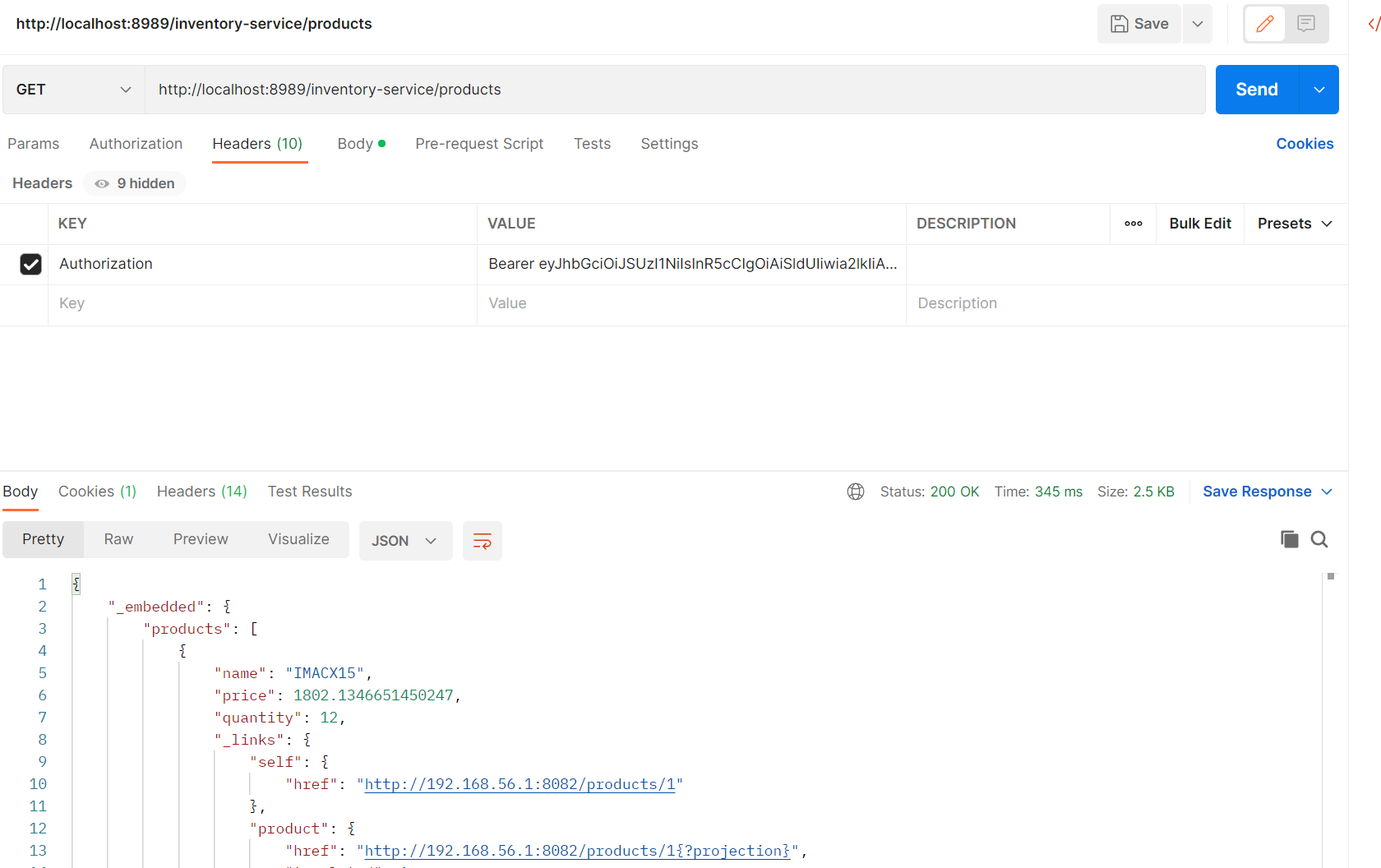Screen dimensions: 1381x868
Task: Click the network globe icon
Action: 856,492
